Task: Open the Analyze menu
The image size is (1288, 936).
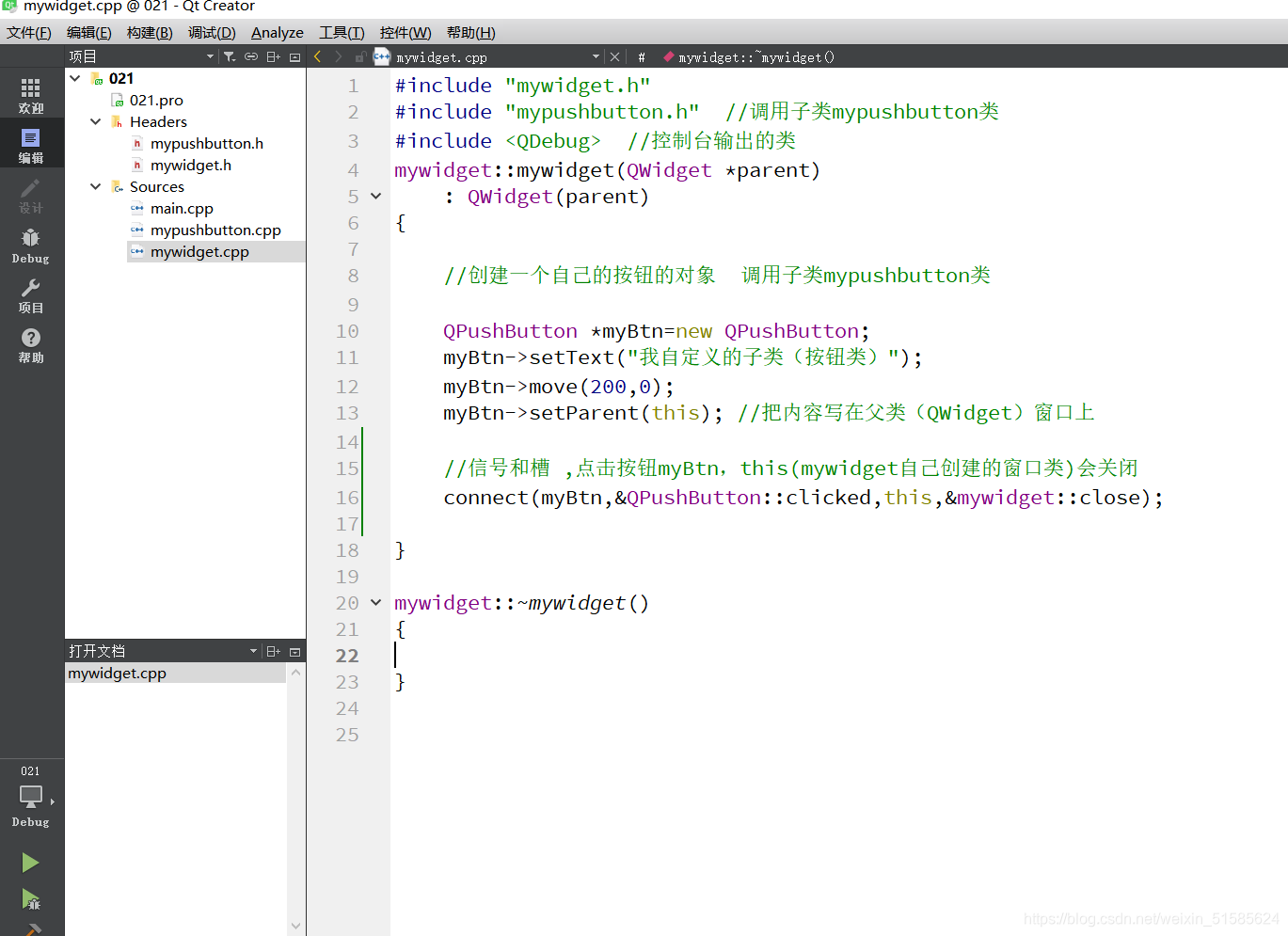Action: tap(278, 33)
